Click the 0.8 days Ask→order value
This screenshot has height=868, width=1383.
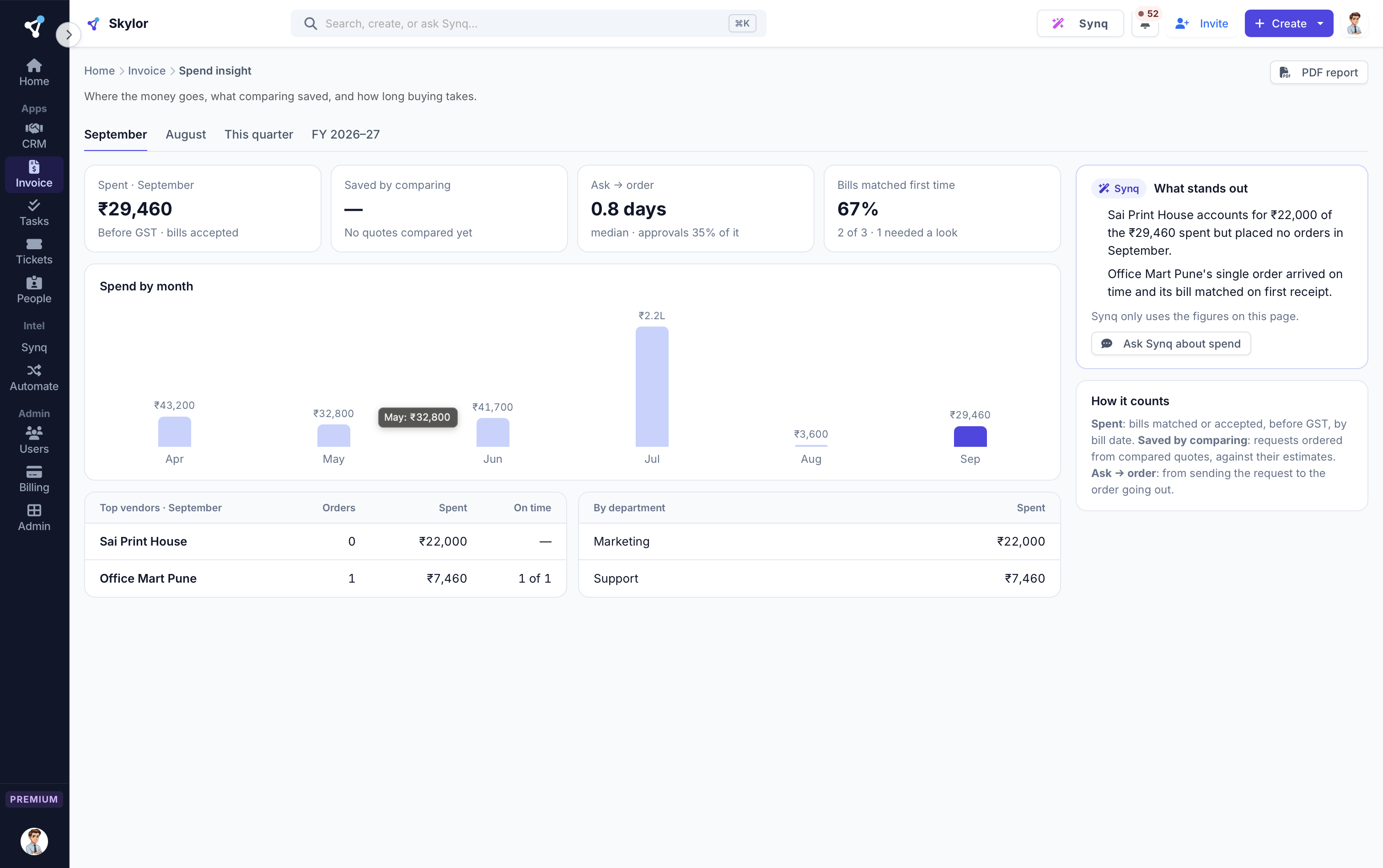pos(628,209)
